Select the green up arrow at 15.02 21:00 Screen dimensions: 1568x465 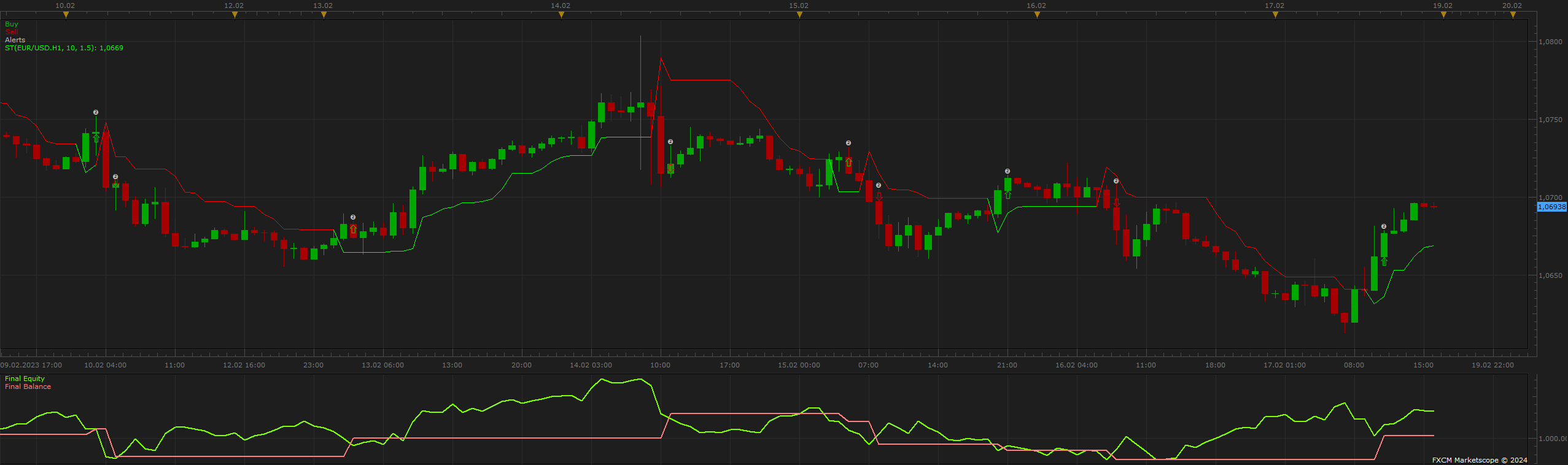(1007, 195)
